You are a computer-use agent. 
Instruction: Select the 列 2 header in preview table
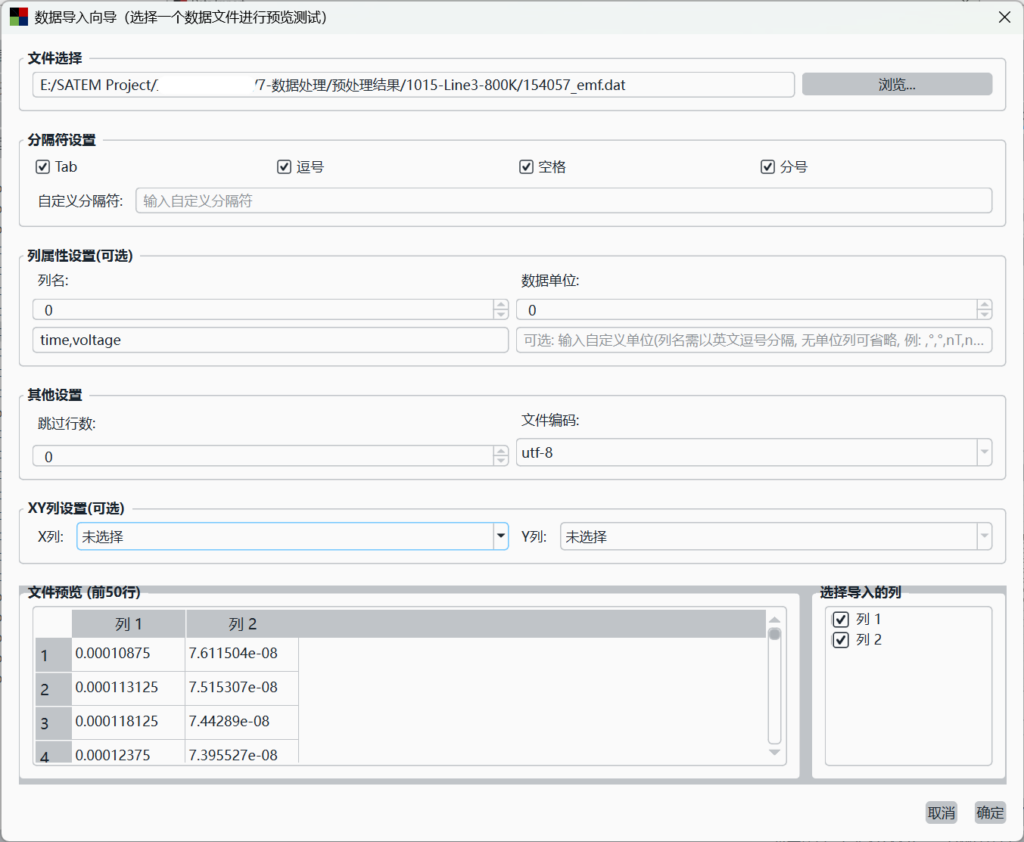tap(242, 625)
